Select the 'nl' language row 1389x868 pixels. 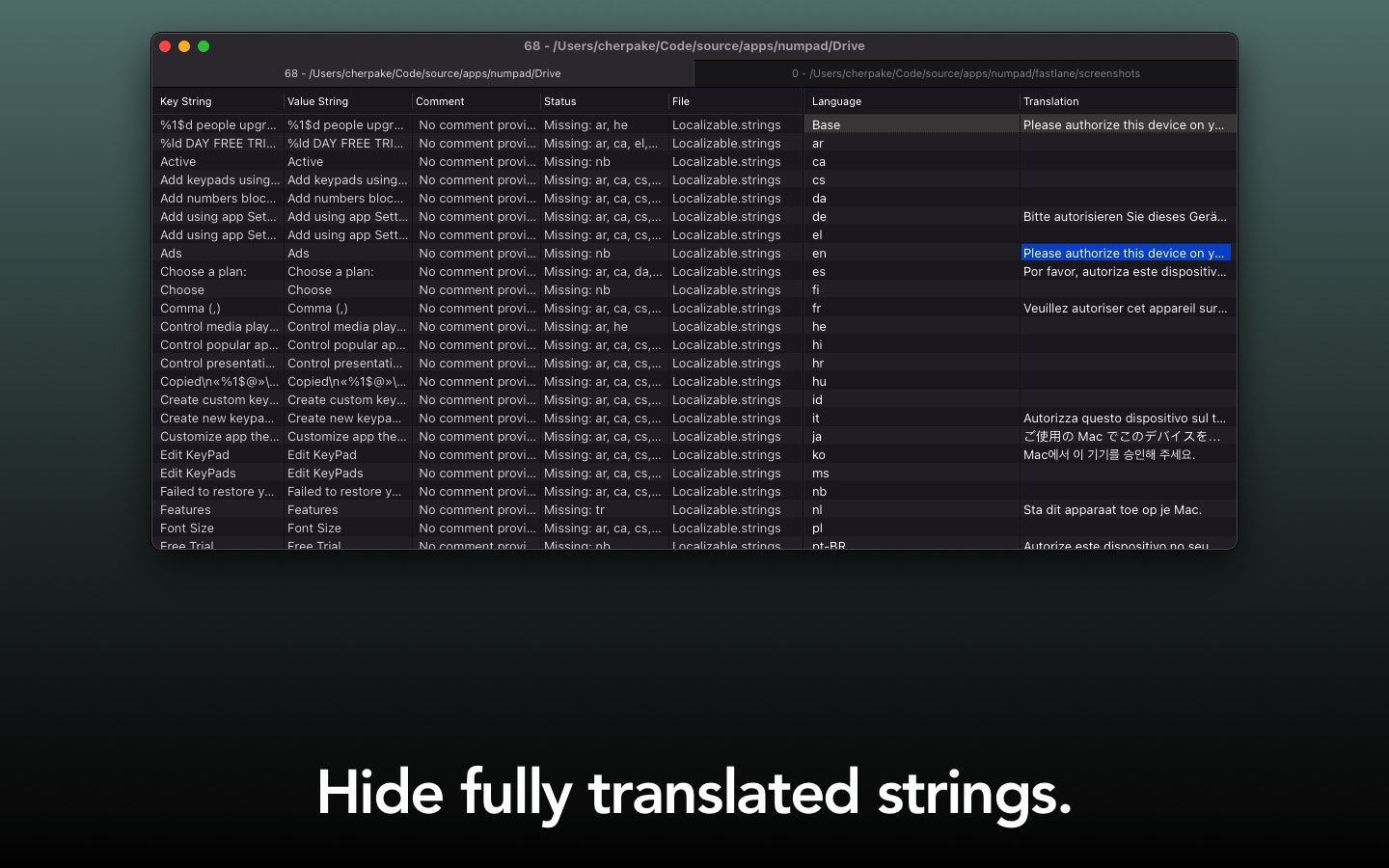1021,509
